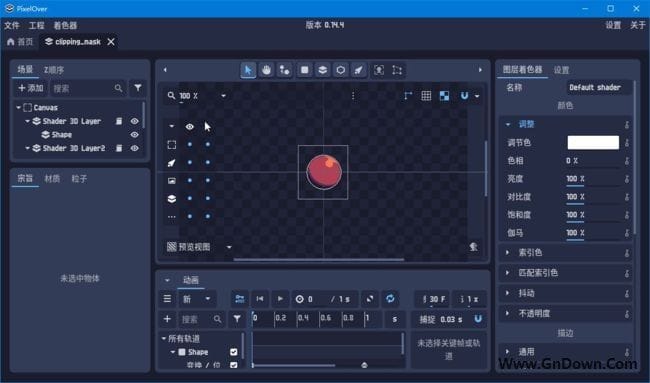
Task: Click the three vertical dots in viewport
Action: click(x=353, y=96)
